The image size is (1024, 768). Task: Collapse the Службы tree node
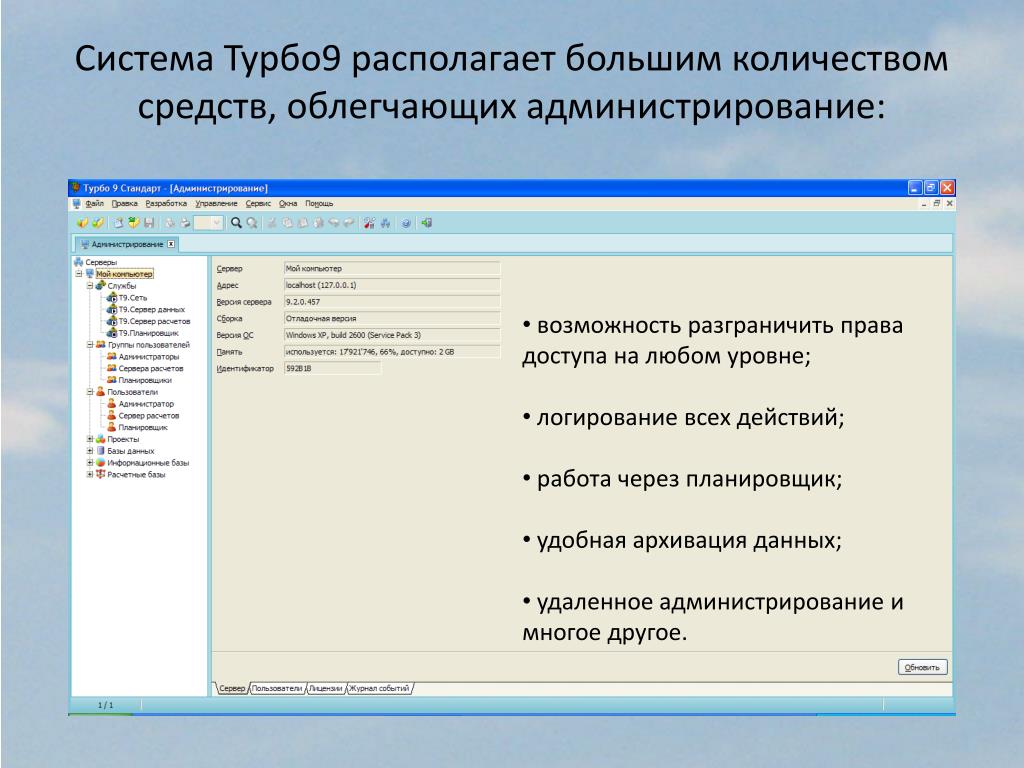[90, 285]
